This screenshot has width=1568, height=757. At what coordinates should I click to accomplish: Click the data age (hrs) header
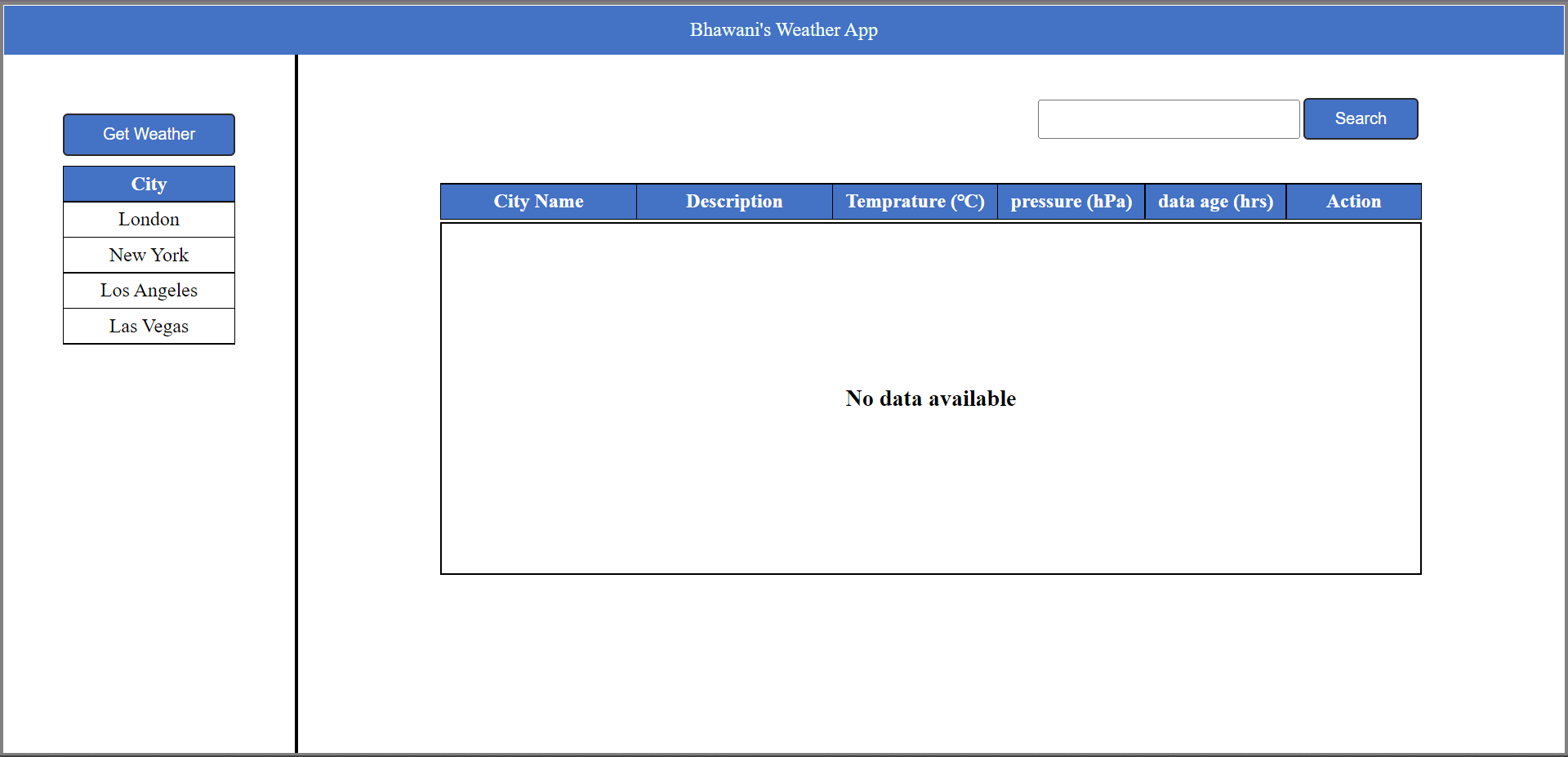[x=1215, y=201]
